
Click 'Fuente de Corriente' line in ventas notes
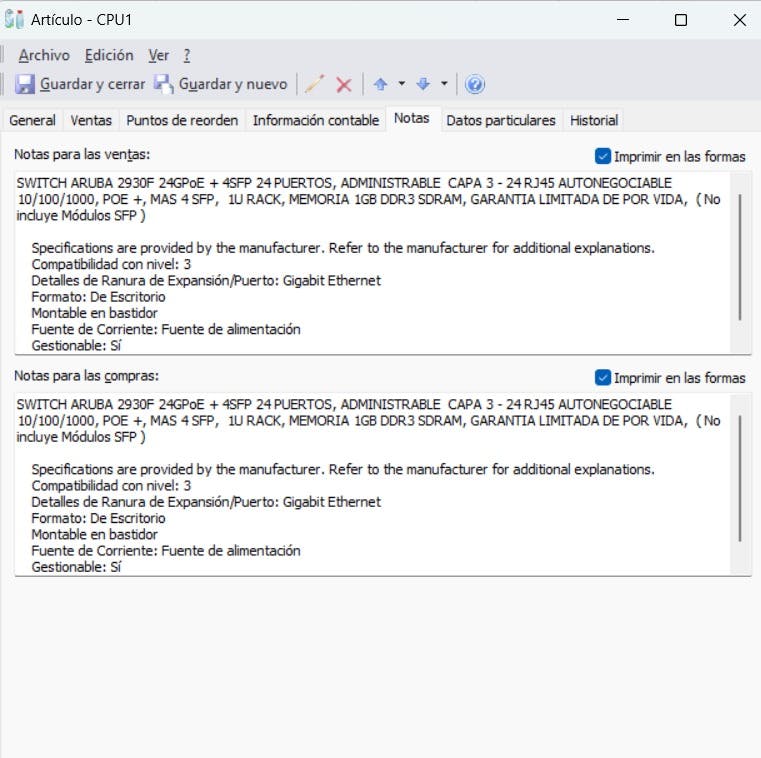click(x=166, y=330)
